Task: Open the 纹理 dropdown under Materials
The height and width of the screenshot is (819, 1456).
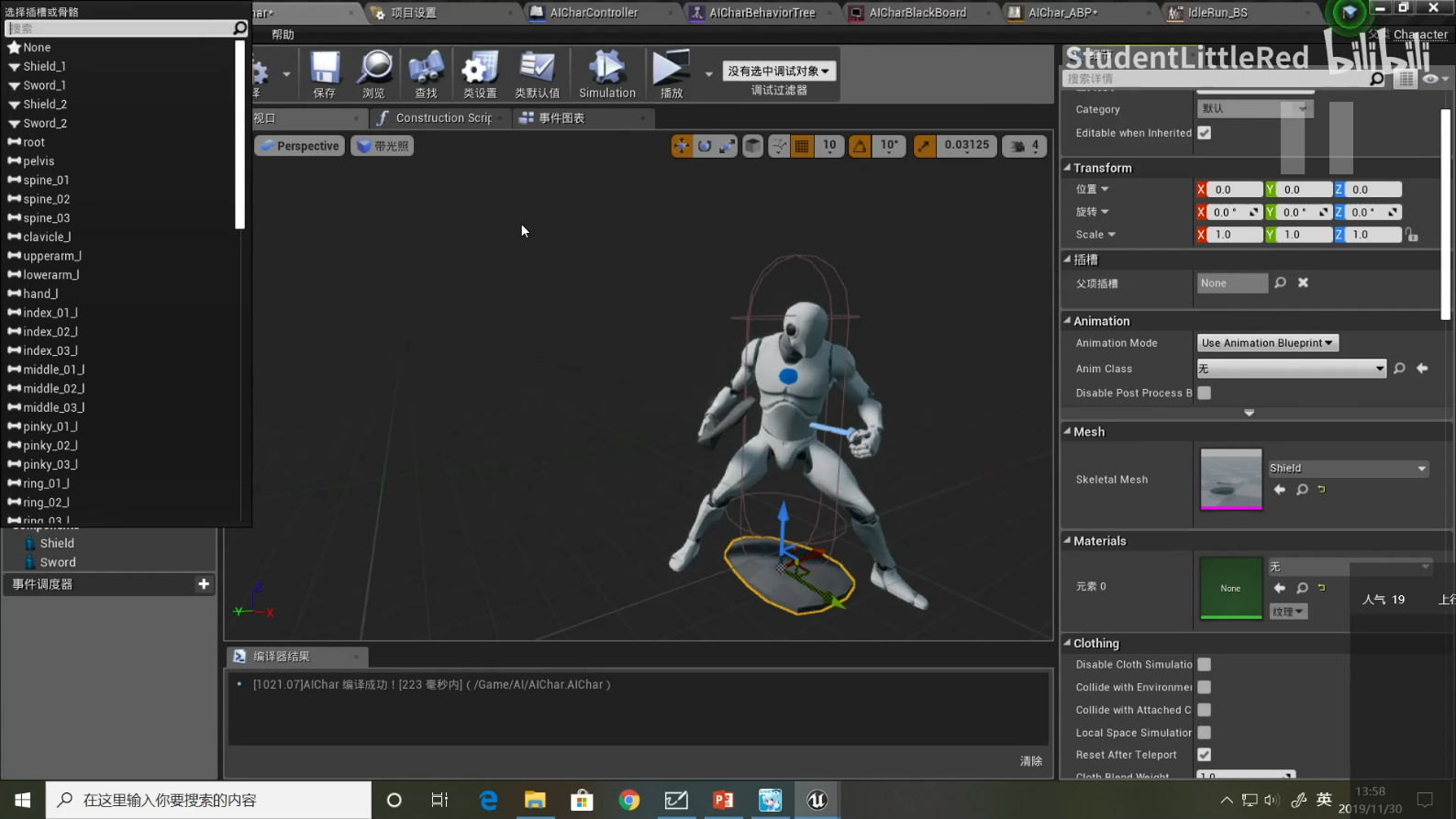Action: 1288,612
